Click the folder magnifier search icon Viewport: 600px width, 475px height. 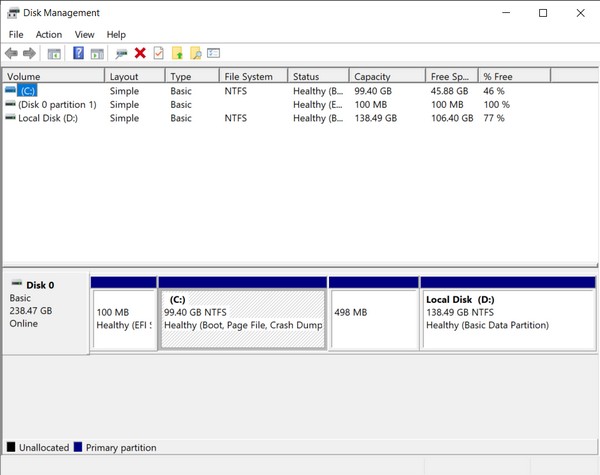point(196,53)
